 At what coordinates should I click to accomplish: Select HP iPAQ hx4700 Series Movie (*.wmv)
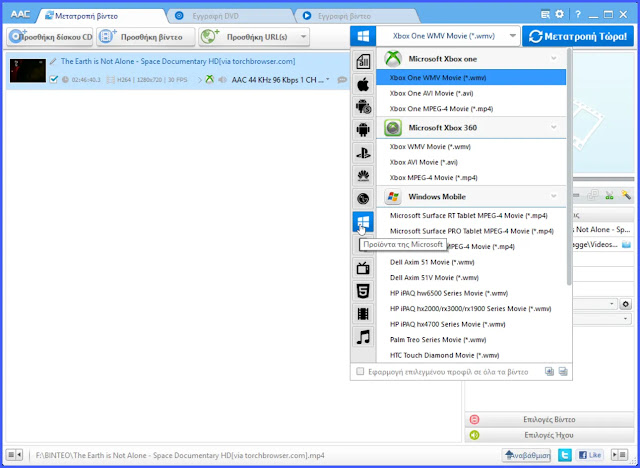click(x=471, y=324)
